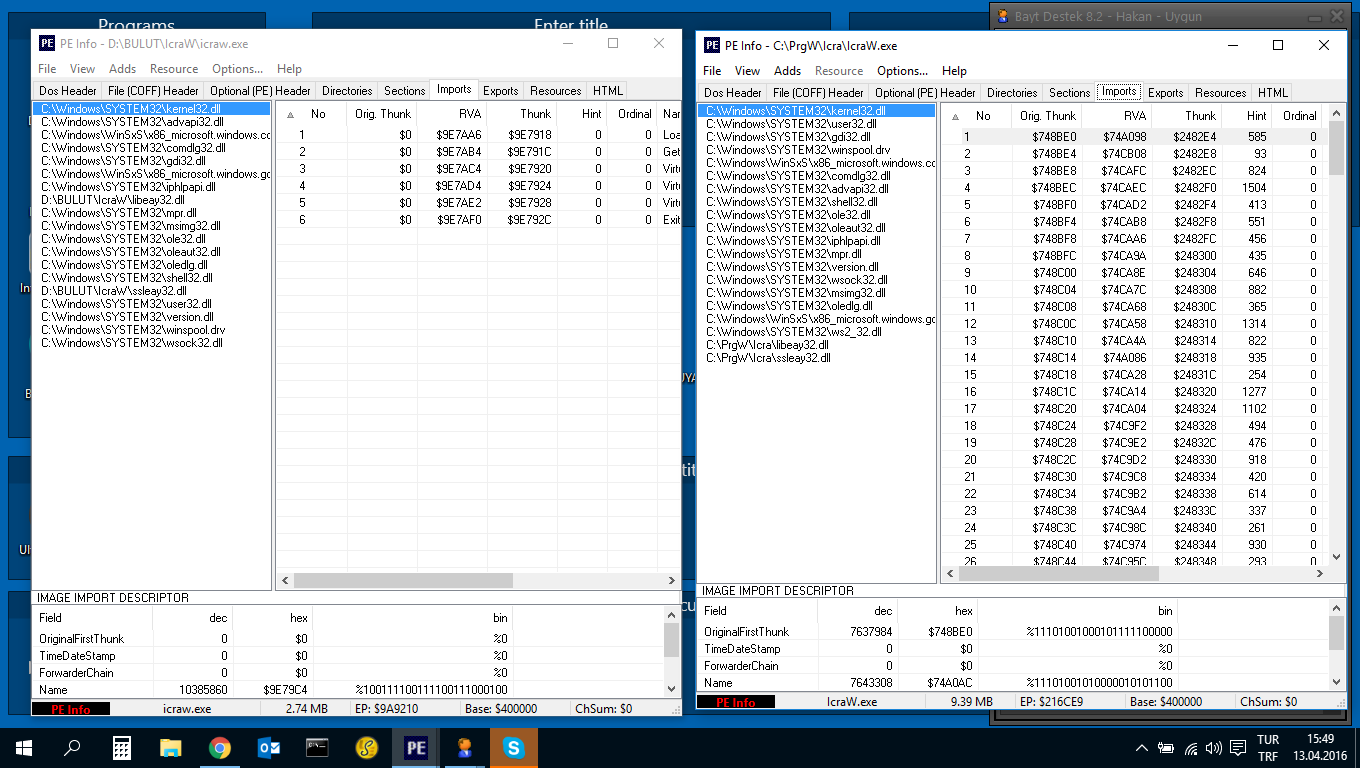Open File Explorer from the taskbar
The height and width of the screenshot is (768, 1360).
[x=171, y=748]
